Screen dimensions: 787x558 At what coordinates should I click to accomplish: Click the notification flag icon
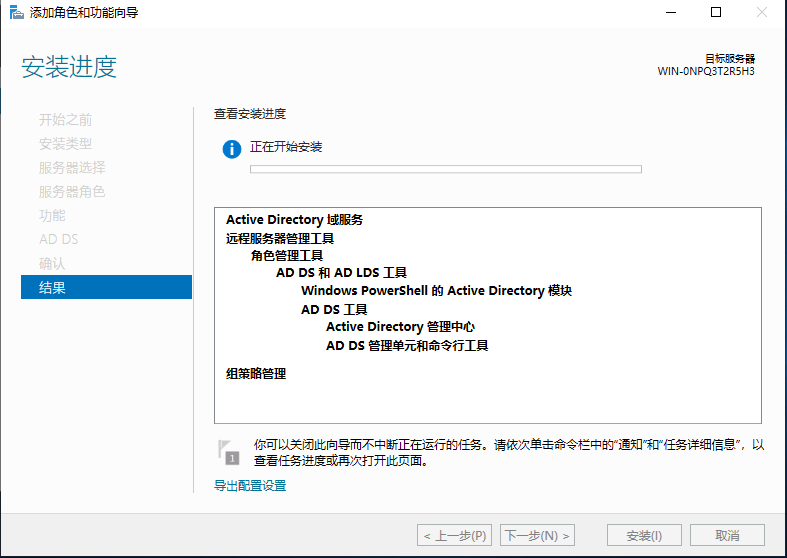click(x=229, y=452)
